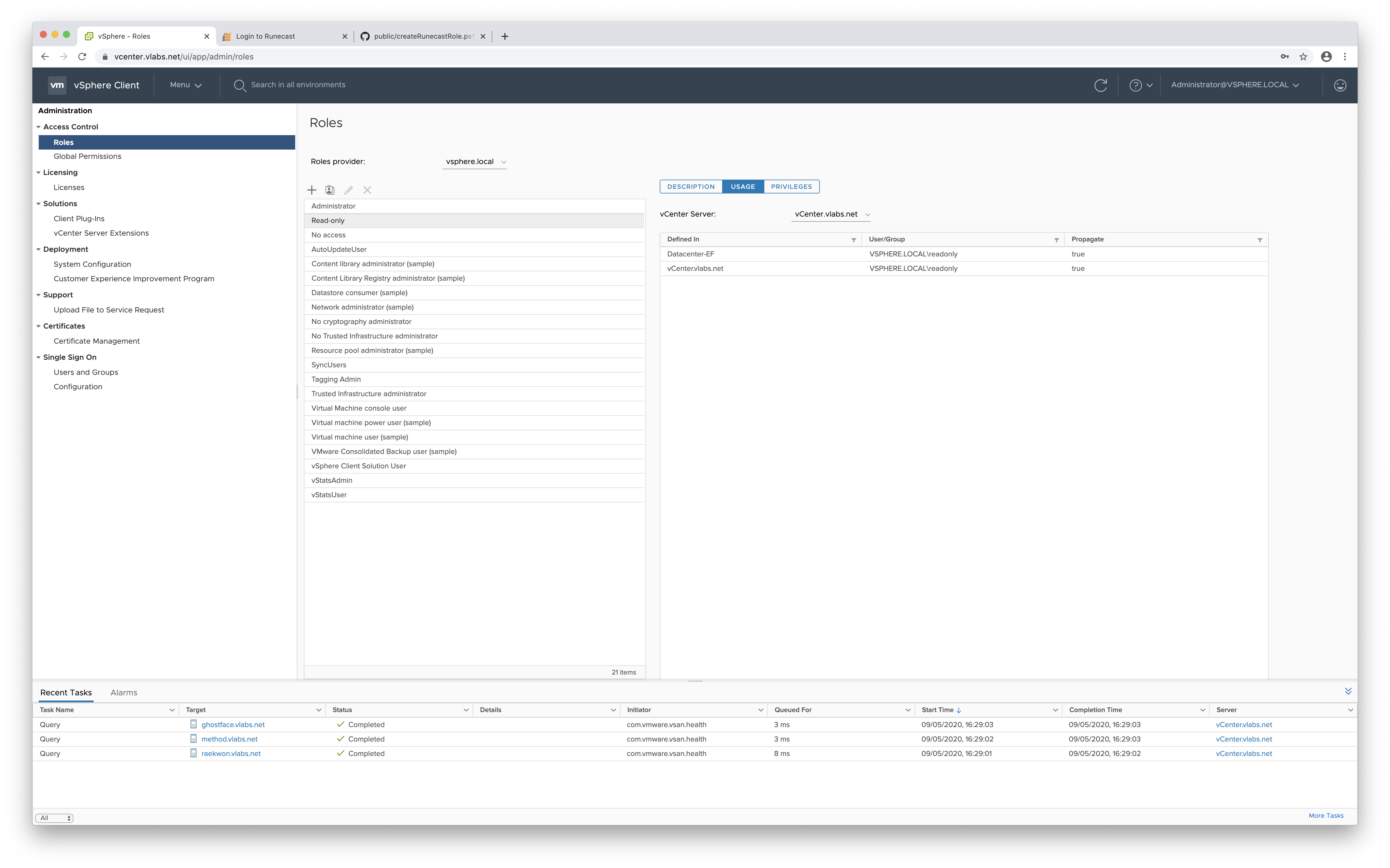Open the Administrator@VSPHERE.LOCAL user dropdown
This screenshot has height=868, width=1390.
(1234, 85)
